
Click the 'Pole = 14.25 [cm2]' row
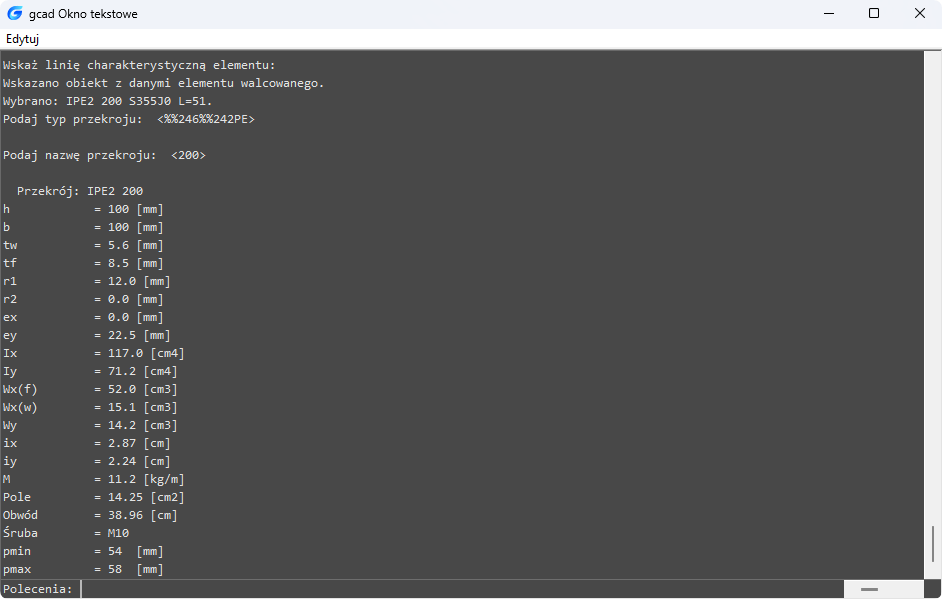tap(94, 497)
